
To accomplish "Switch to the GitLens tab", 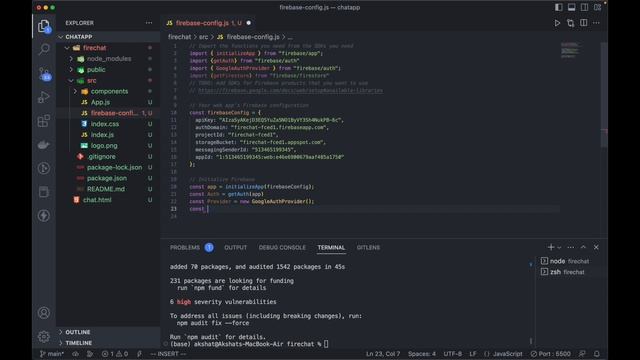I will (368, 248).
